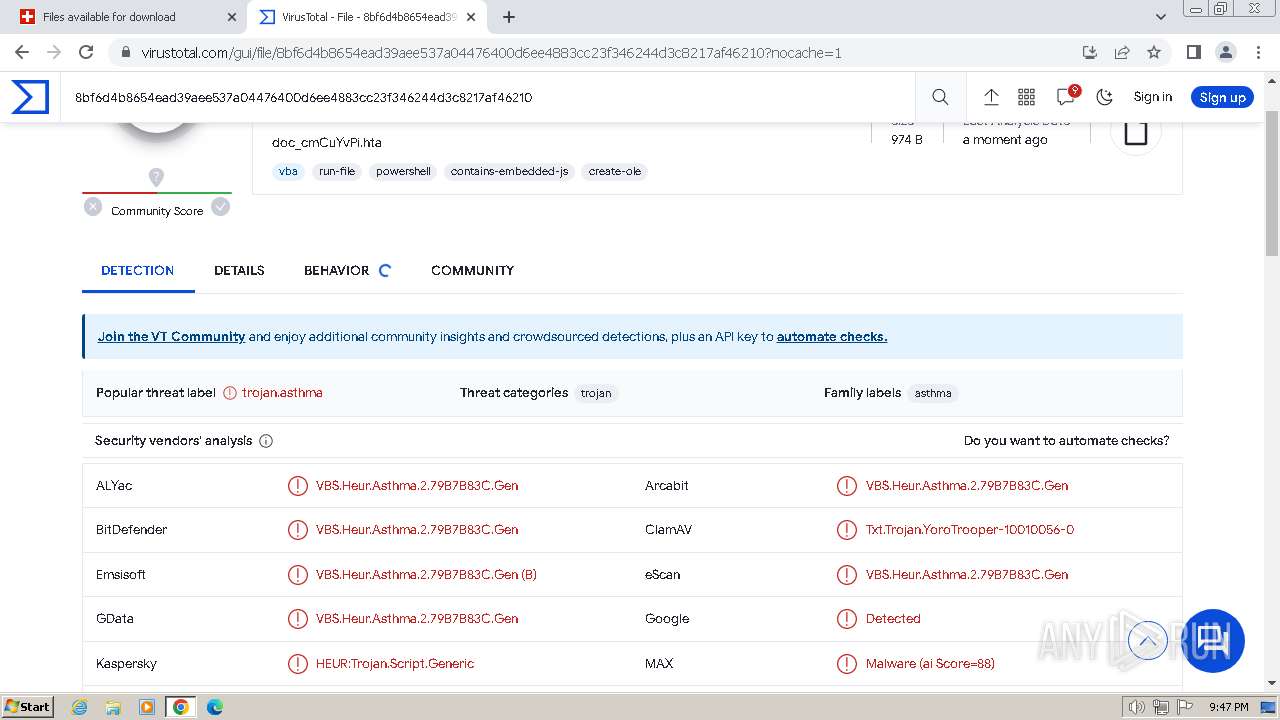The height and width of the screenshot is (720, 1280).
Task: Open a new browser tab
Action: [509, 17]
